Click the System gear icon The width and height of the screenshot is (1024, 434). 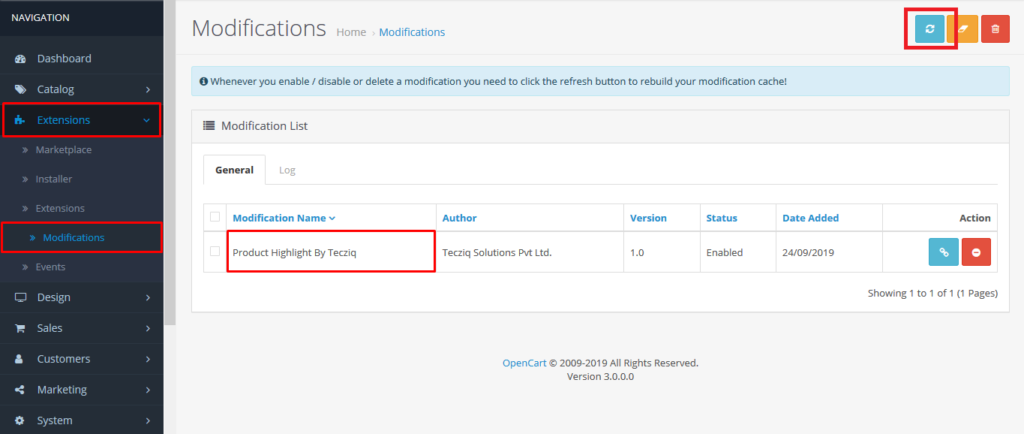point(20,421)
